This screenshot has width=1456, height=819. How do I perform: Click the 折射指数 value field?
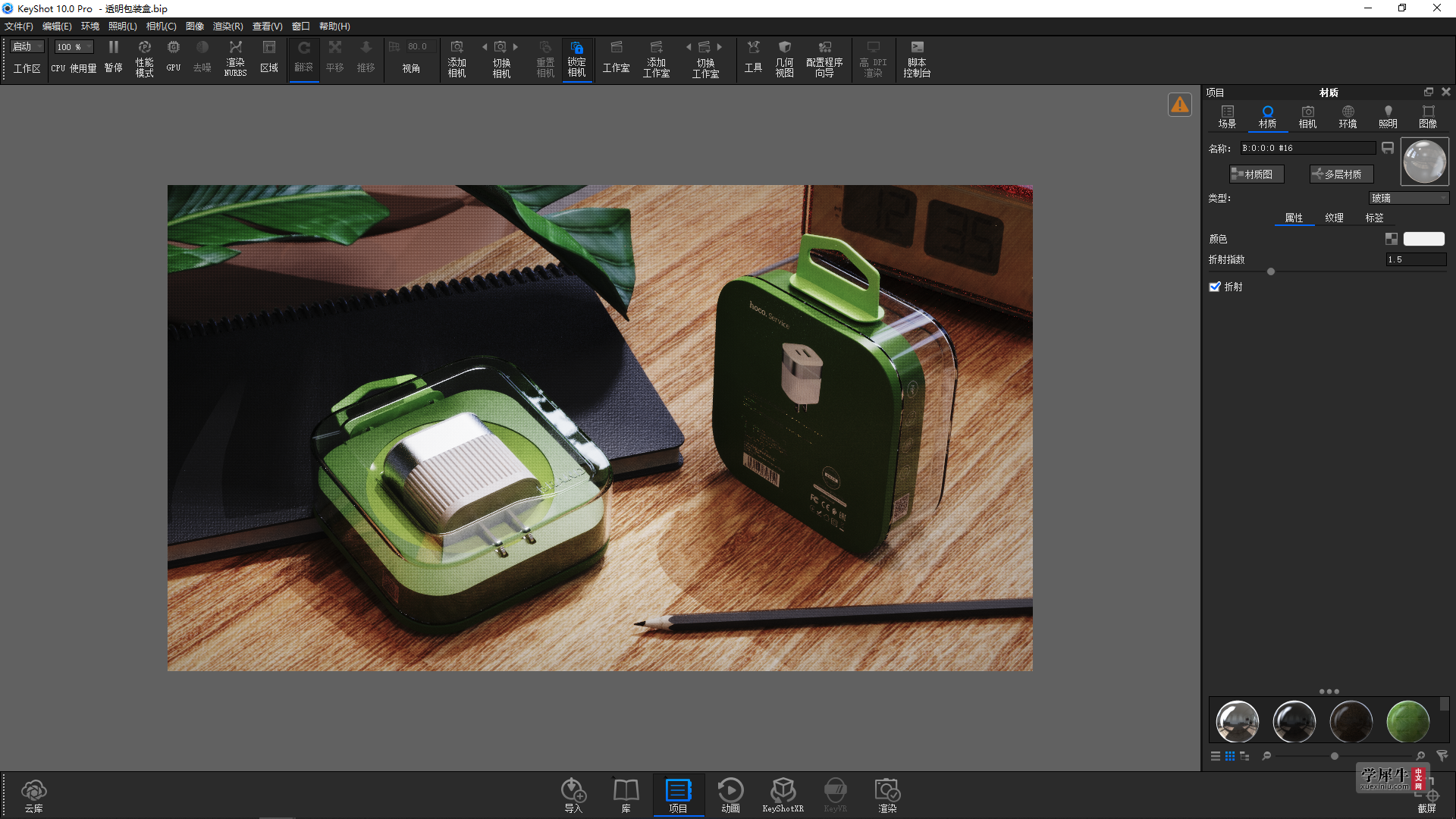pyautogui.click(x=1416, y=259)
